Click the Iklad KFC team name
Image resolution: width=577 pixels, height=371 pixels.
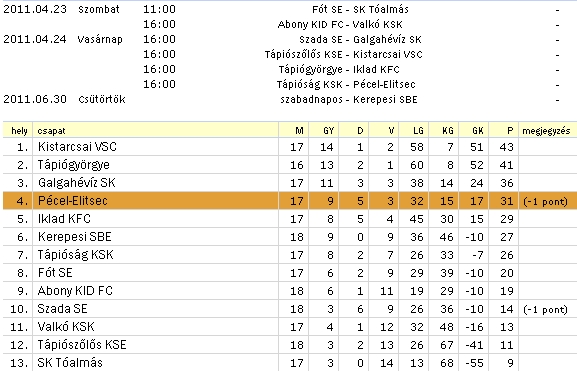64,219
